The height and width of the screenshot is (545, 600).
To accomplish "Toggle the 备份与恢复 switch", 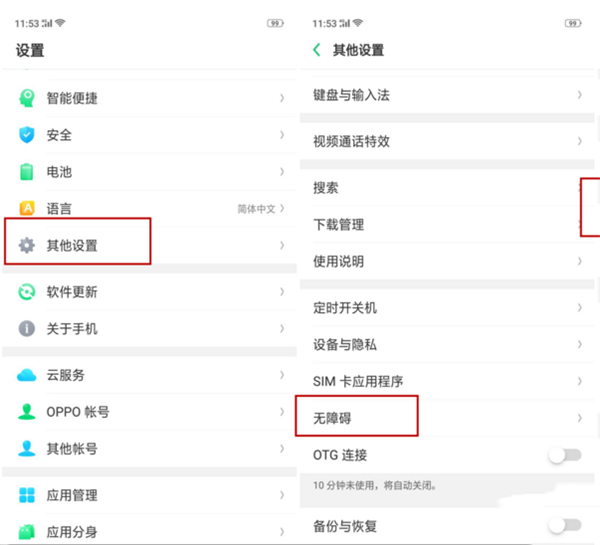I will click(x=564, y=525).
